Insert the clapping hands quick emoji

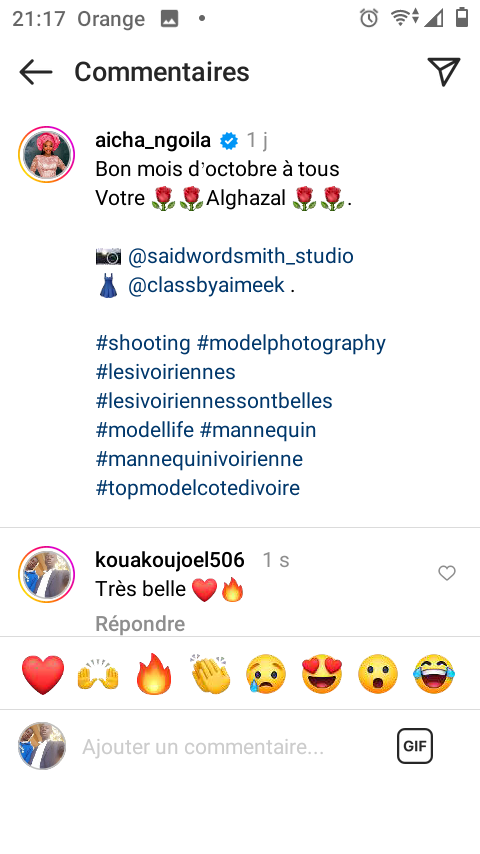[211, 674]
